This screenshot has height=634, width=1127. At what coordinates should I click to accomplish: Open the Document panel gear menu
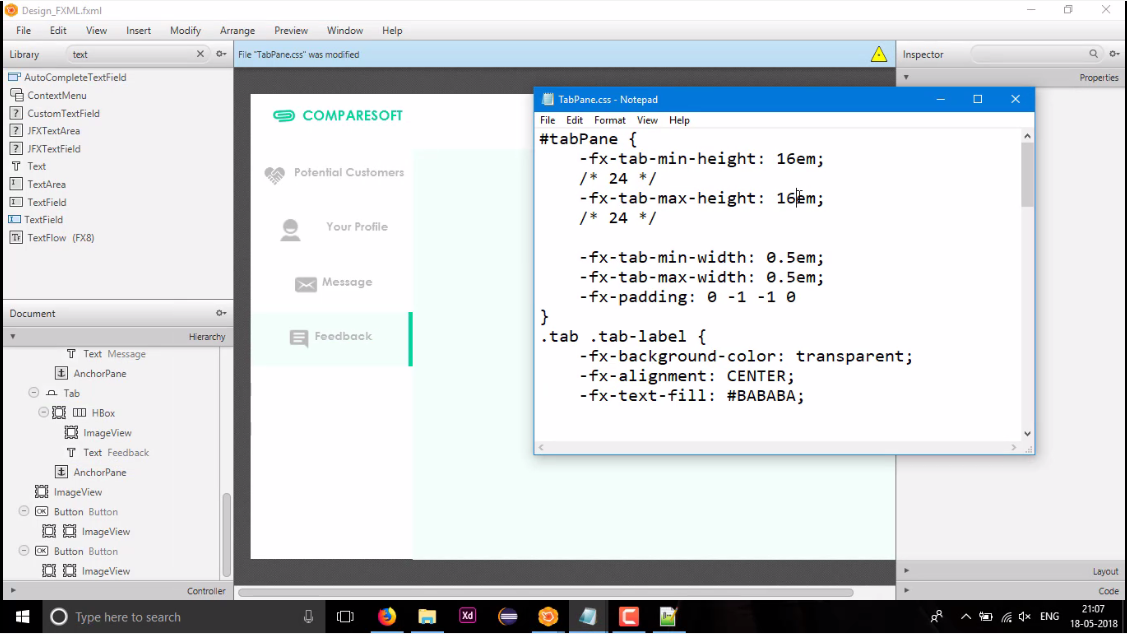221,313
